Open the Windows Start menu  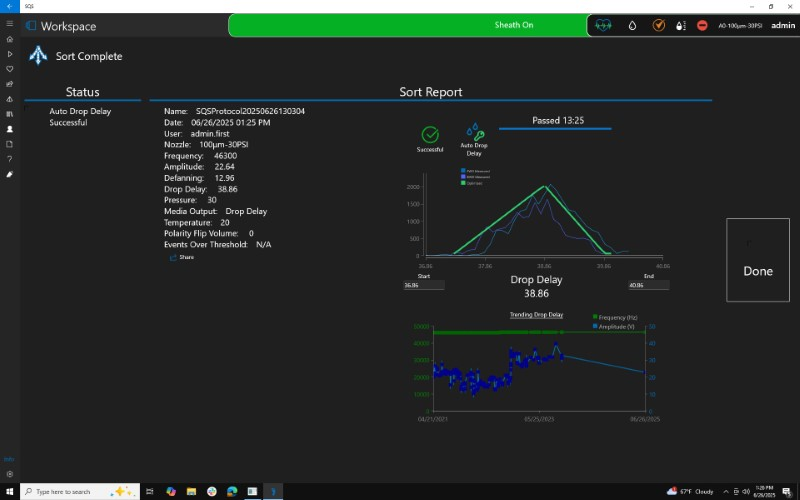coord(9,491)
